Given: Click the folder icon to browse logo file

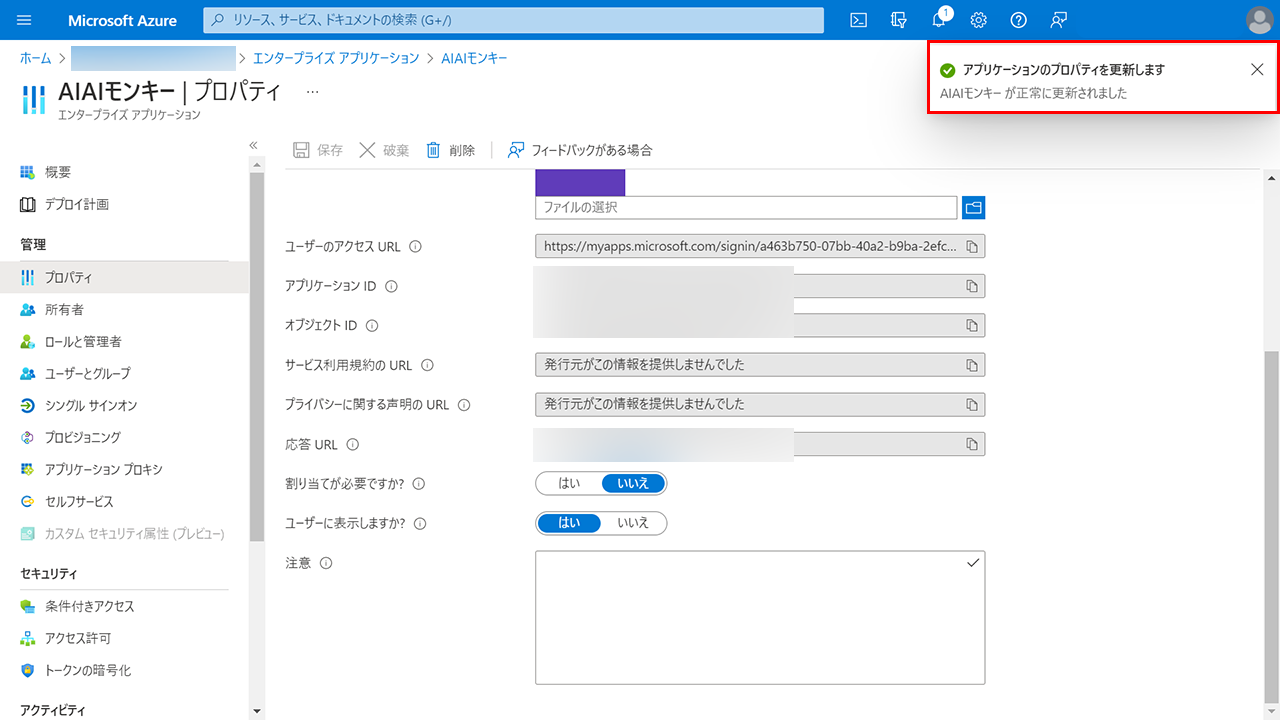Looking at the screenshot, I should 973,207.
